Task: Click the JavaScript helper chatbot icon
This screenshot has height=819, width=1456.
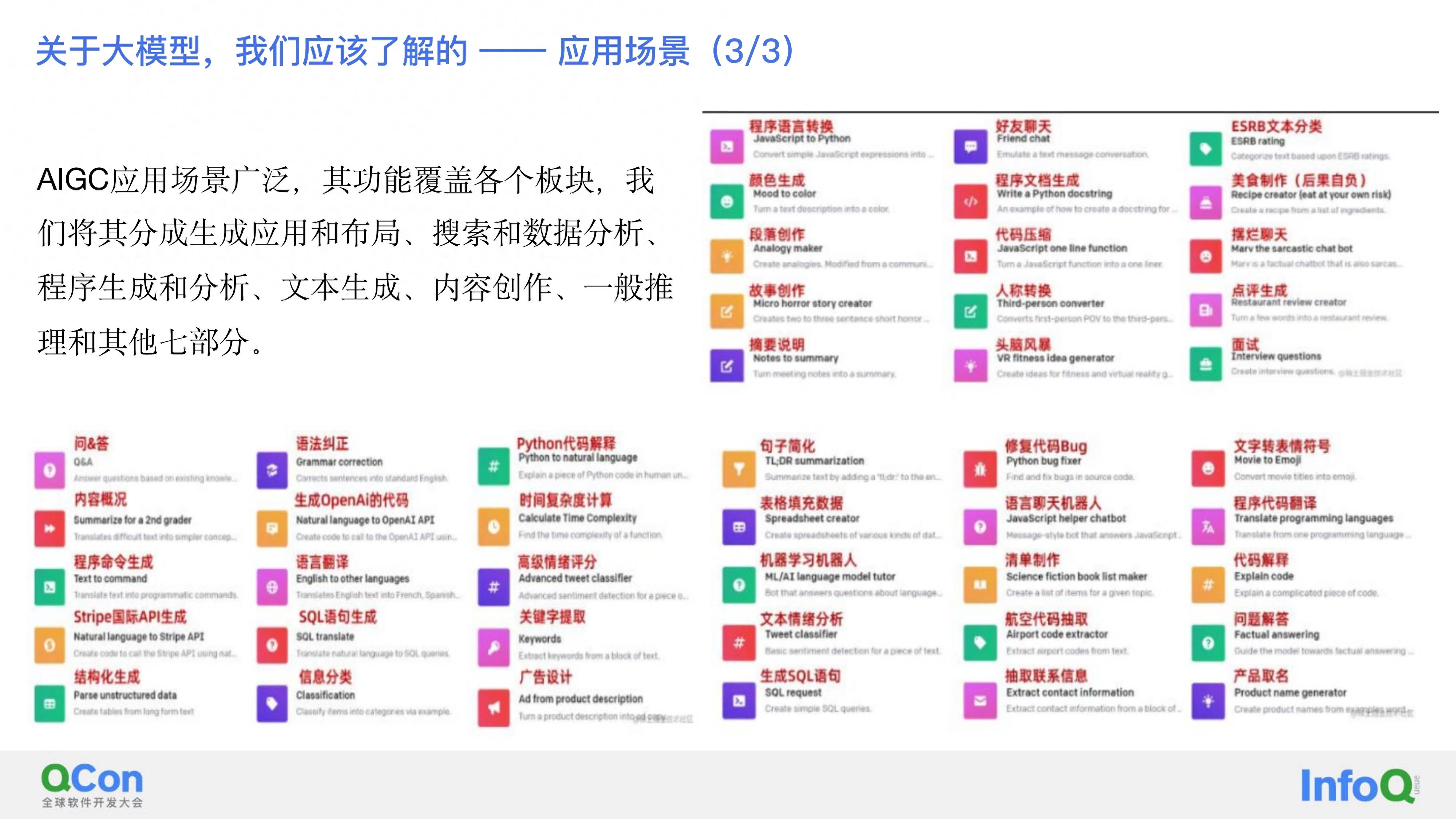Action: pos(980,527)
